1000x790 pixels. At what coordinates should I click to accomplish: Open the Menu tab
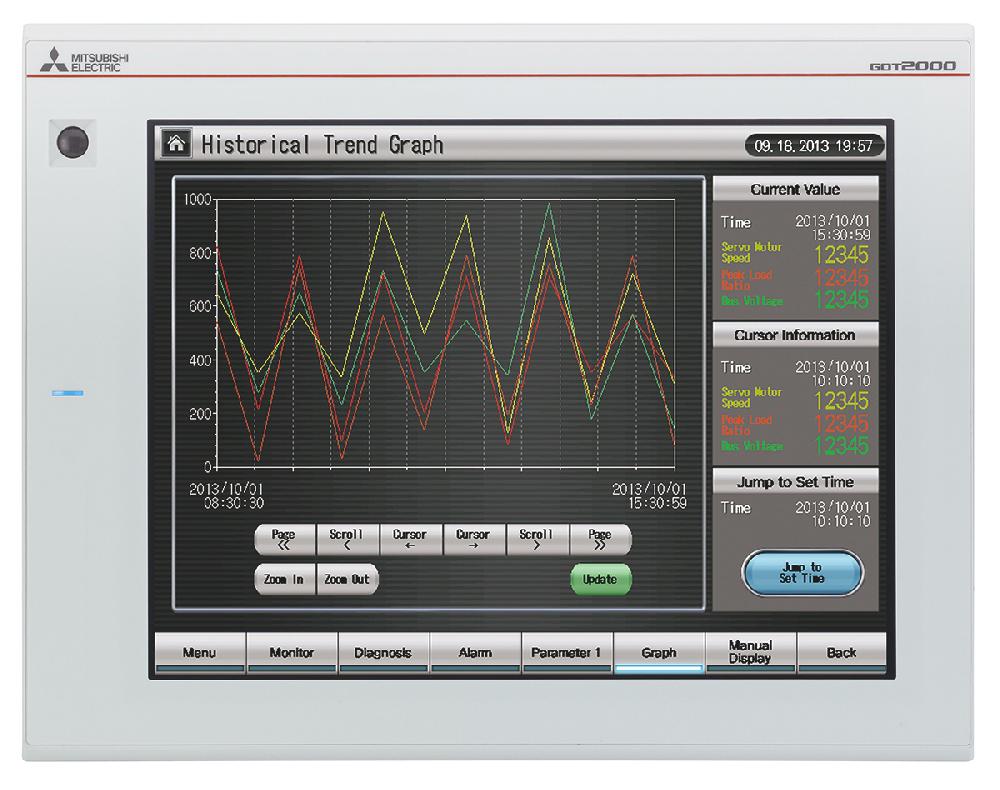199,653
